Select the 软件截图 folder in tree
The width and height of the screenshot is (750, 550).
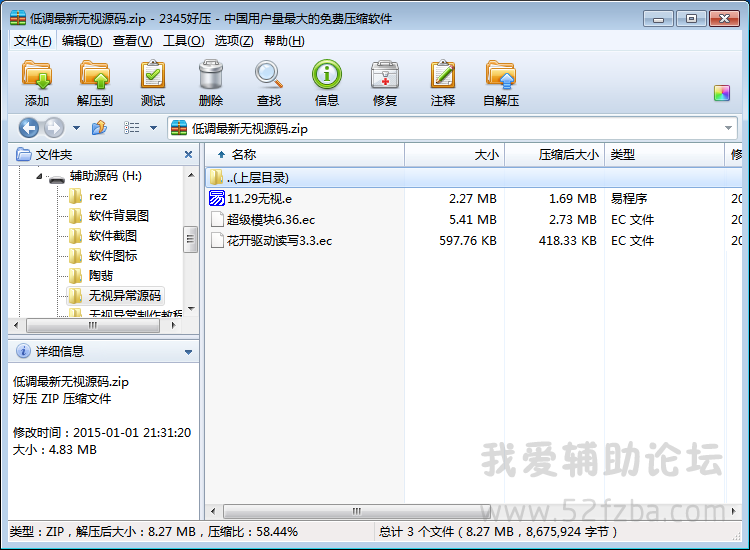click(x=113, y=236)
